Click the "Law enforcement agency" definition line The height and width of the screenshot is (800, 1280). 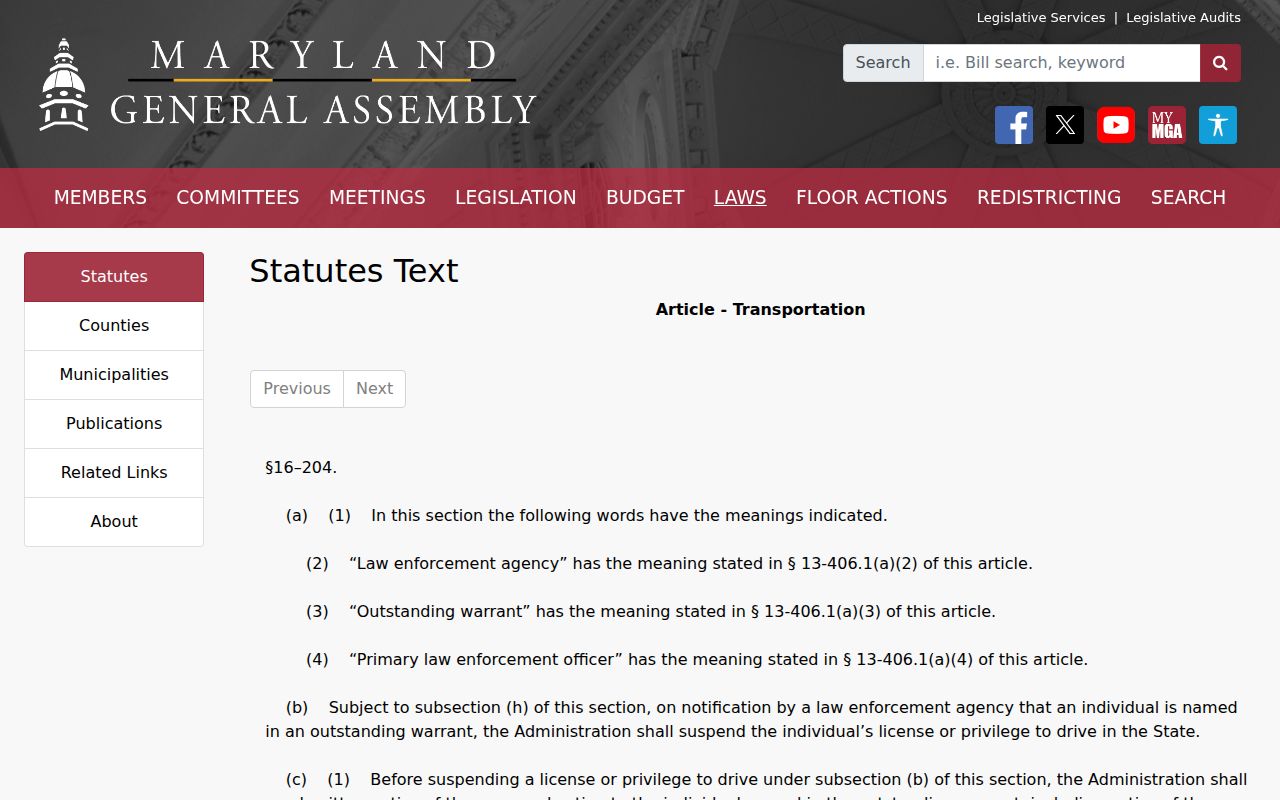(669, 564)
